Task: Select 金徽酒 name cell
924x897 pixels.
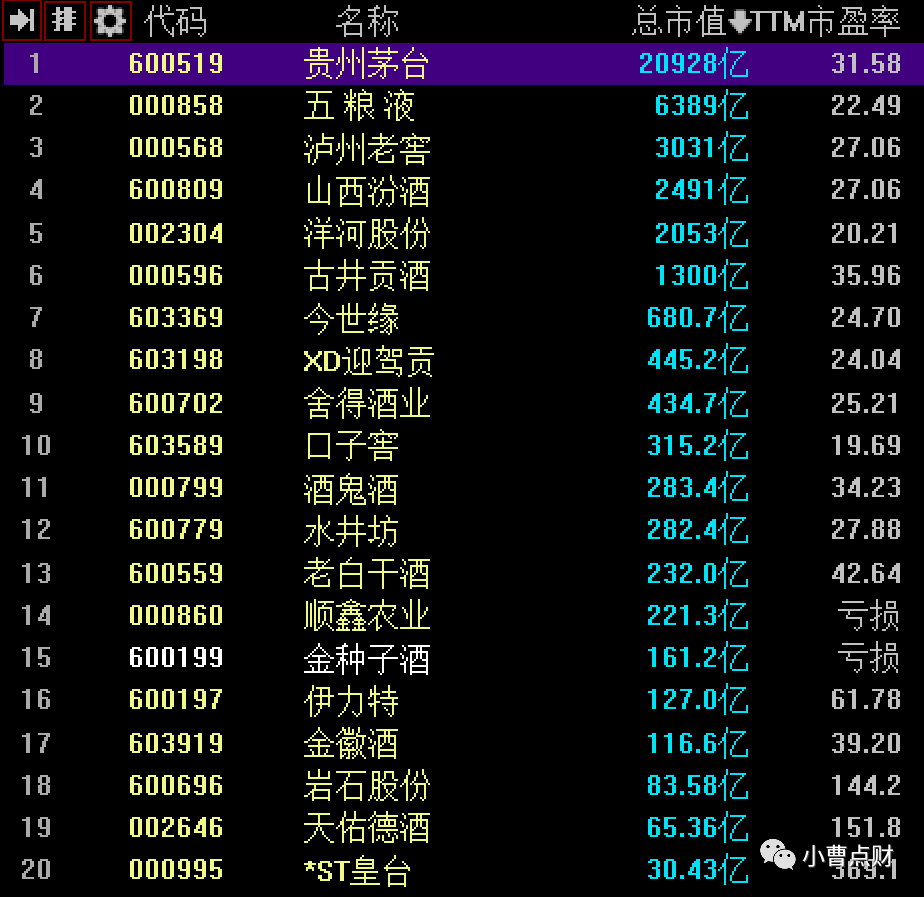Action: pyautogui.click(x=351, y=743)
